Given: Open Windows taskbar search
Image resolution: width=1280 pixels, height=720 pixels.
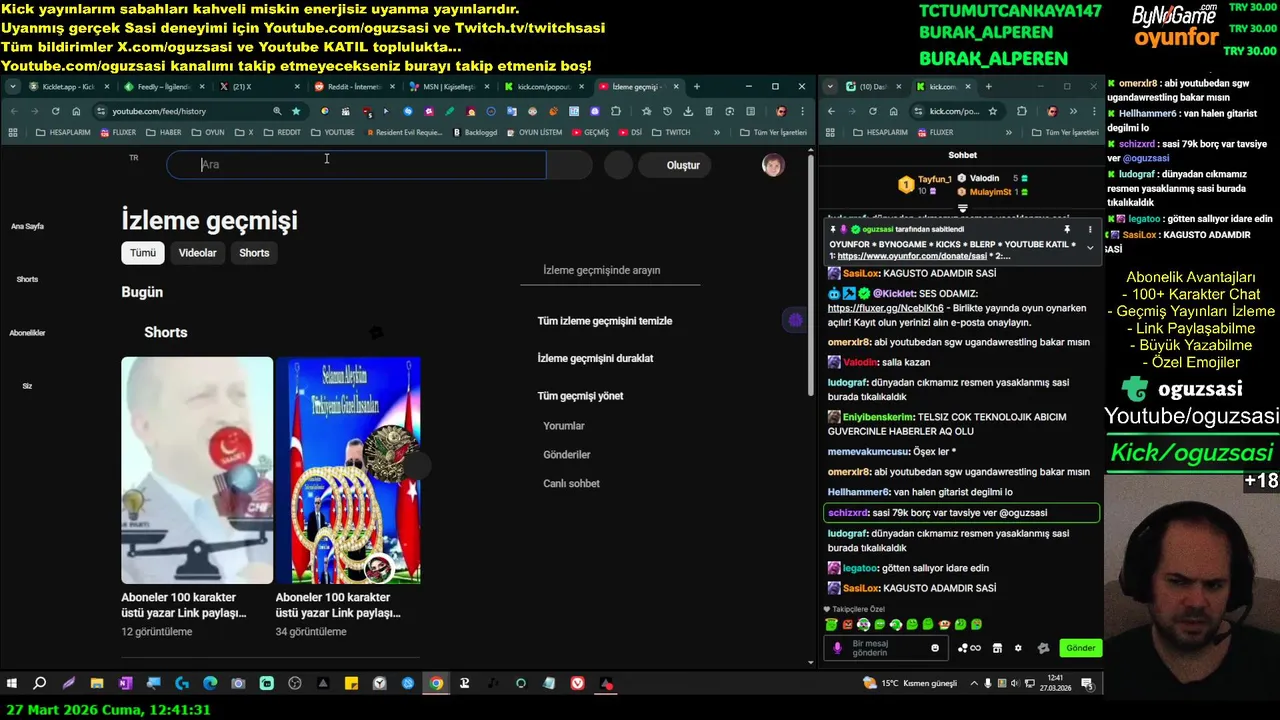Looking at the screenshot, I should (x=40, y=684).
